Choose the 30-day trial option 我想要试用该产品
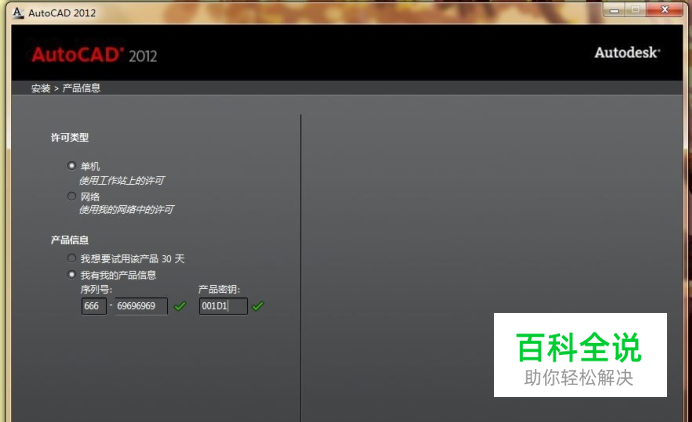692x422 pixels. (71, 258)
